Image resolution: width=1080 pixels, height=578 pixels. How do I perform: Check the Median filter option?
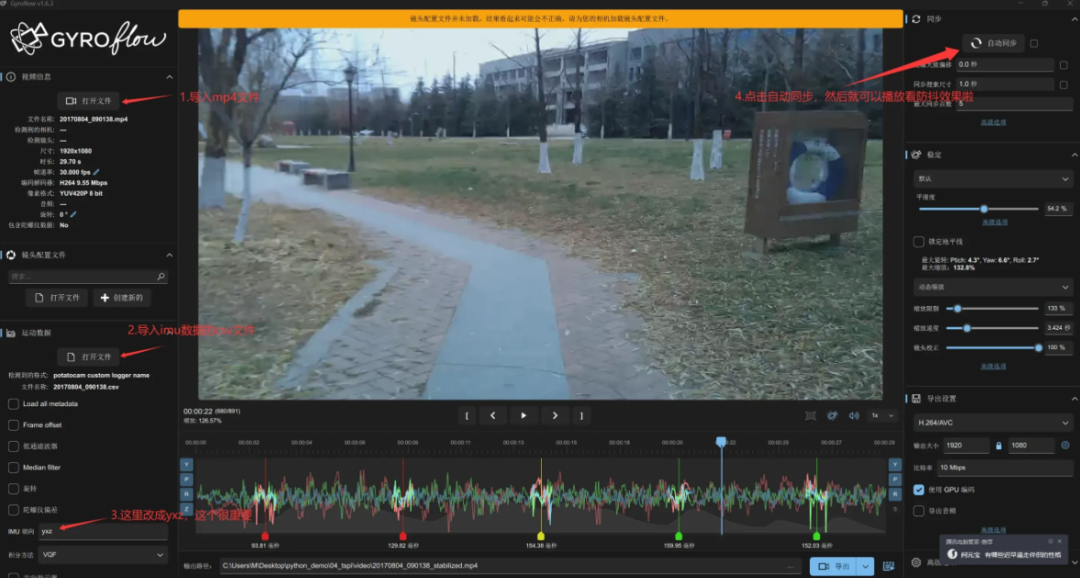pyautogui.click(x=14, y=467)
